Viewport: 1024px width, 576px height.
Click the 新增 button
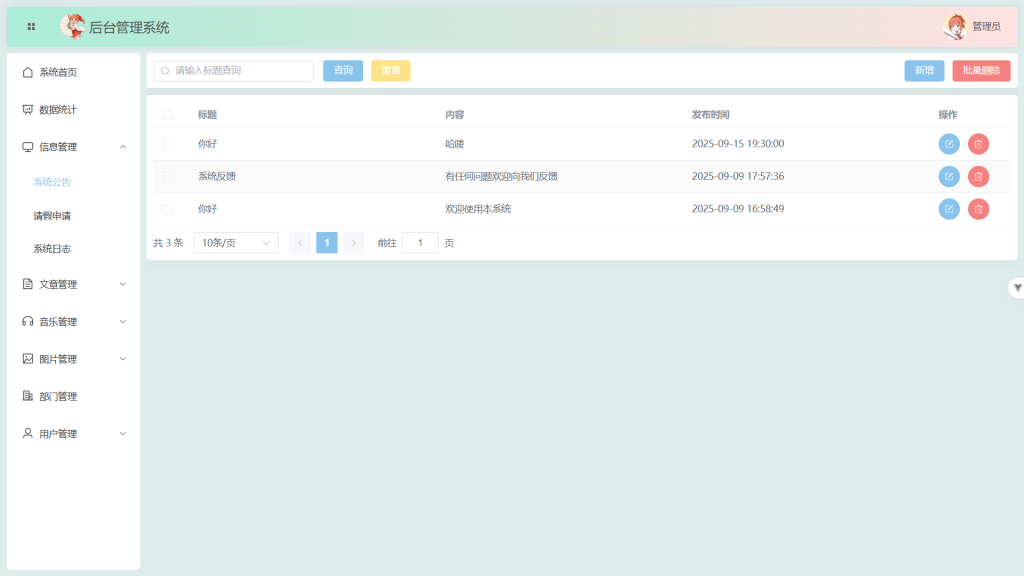pyautogui.click(x=923, y=71)
